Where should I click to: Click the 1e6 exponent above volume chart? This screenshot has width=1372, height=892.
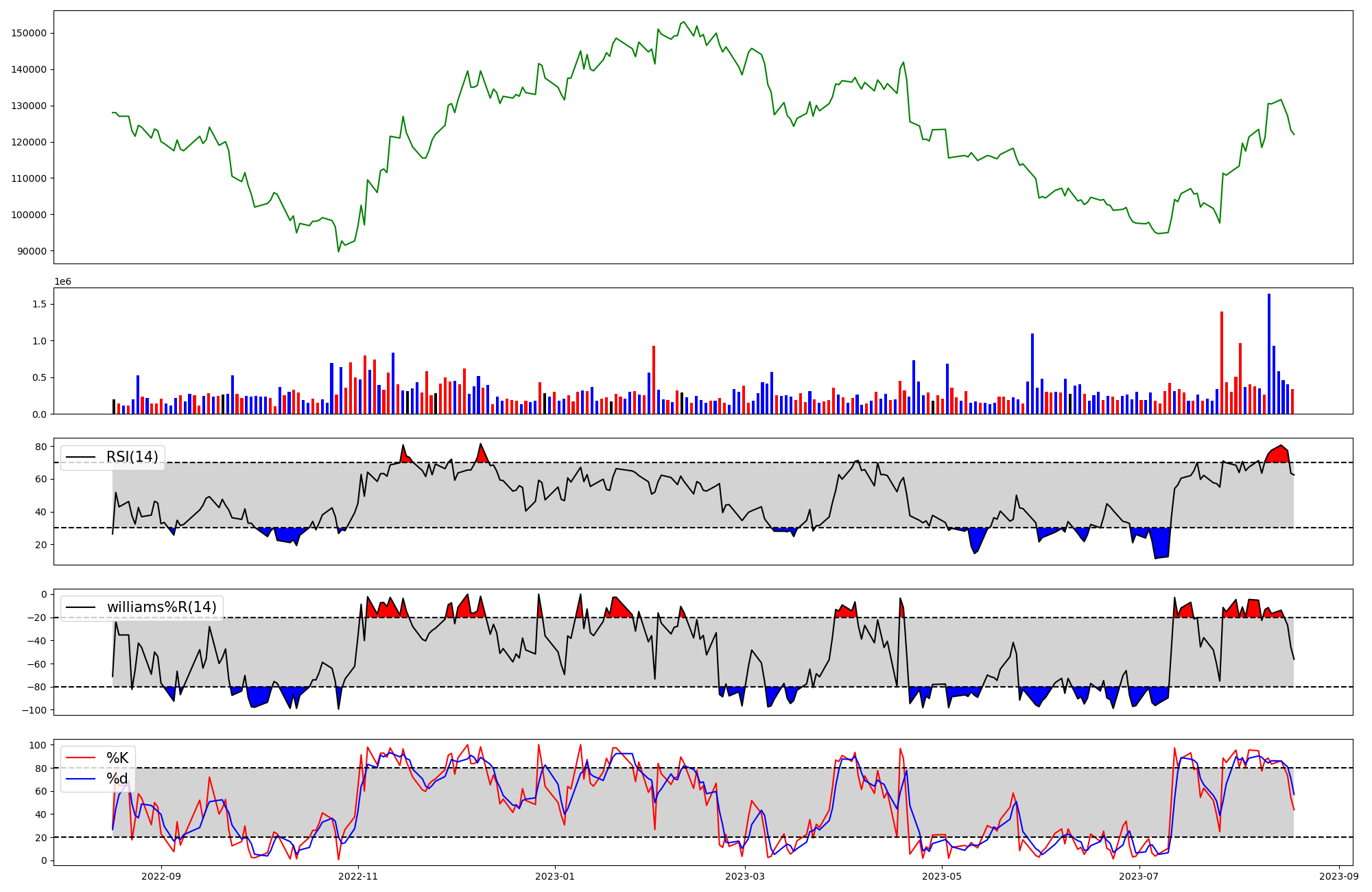tap(62, 282)
